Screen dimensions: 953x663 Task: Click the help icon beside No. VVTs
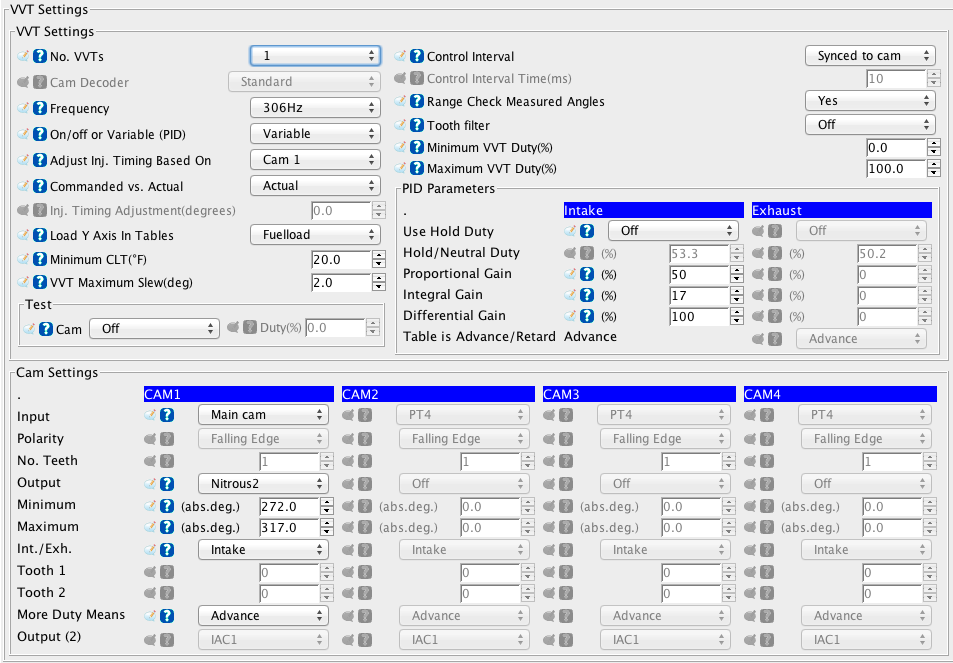[x=40, y=56]
